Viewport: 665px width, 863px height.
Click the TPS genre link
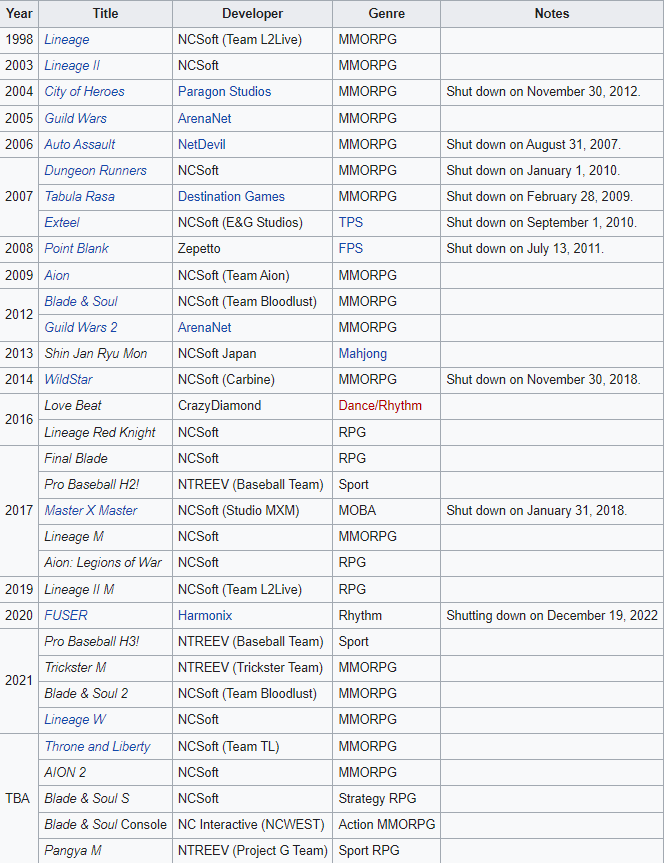351,222
